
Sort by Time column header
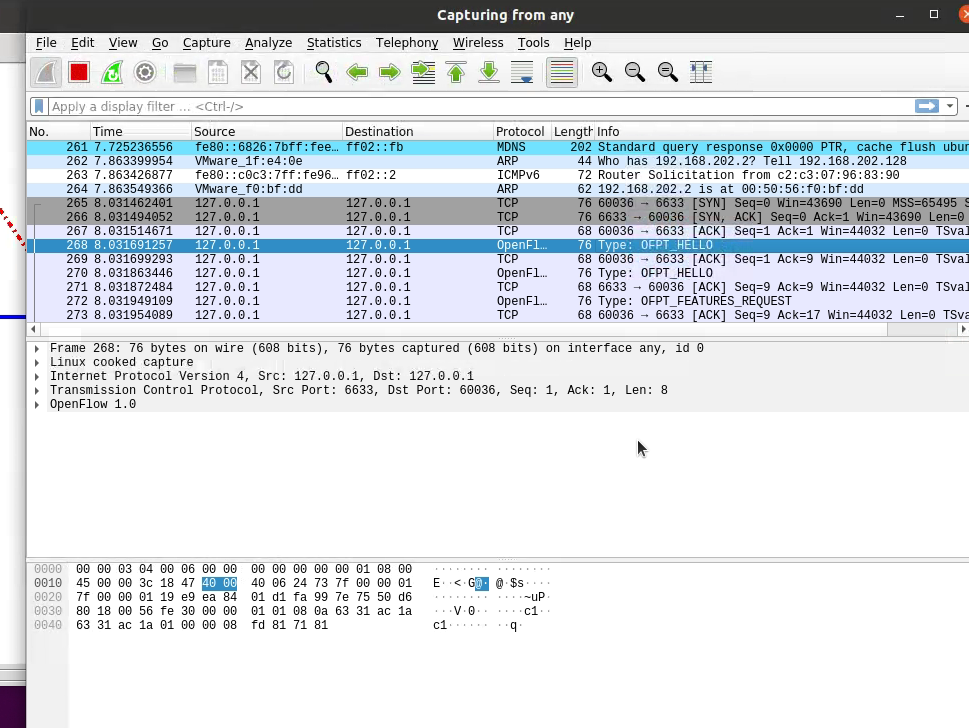coord(141,132)
